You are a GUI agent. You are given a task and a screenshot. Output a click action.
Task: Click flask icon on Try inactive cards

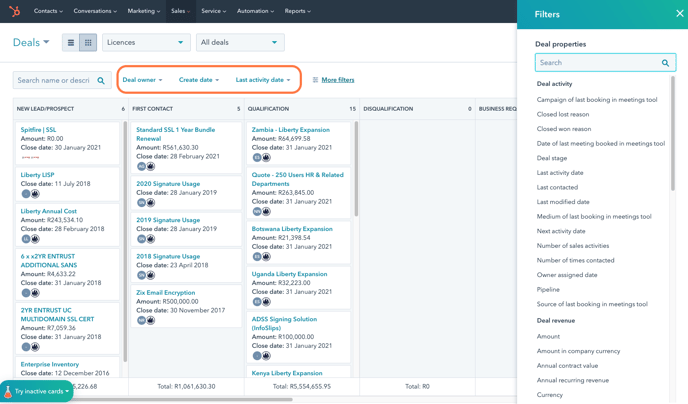pyautogui.click(x=7, y=391)
